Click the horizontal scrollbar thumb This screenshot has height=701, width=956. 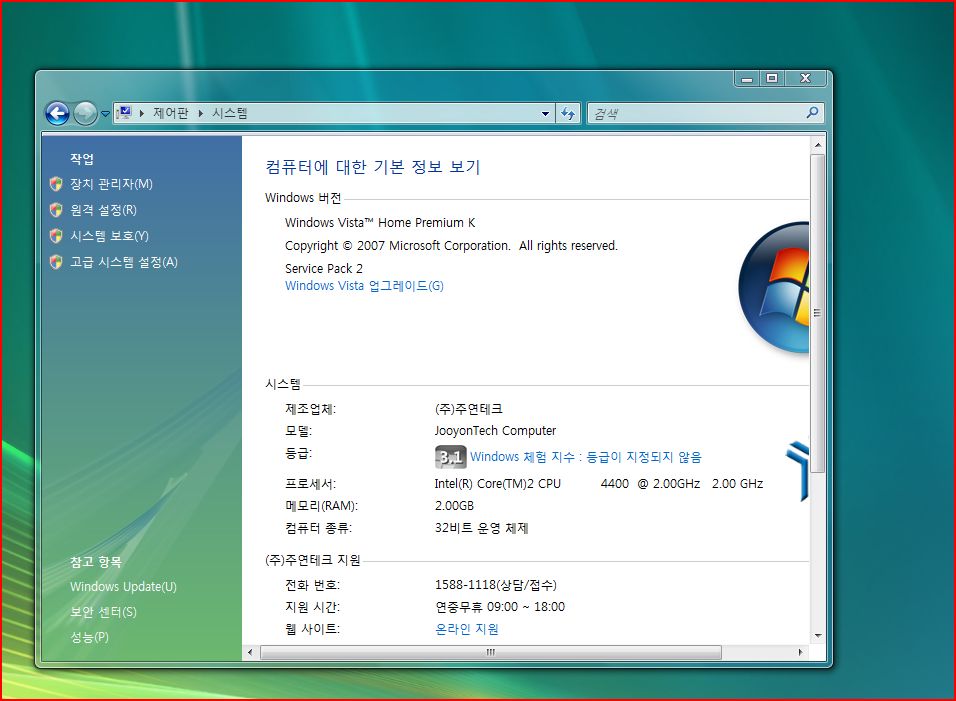(491, 652)
